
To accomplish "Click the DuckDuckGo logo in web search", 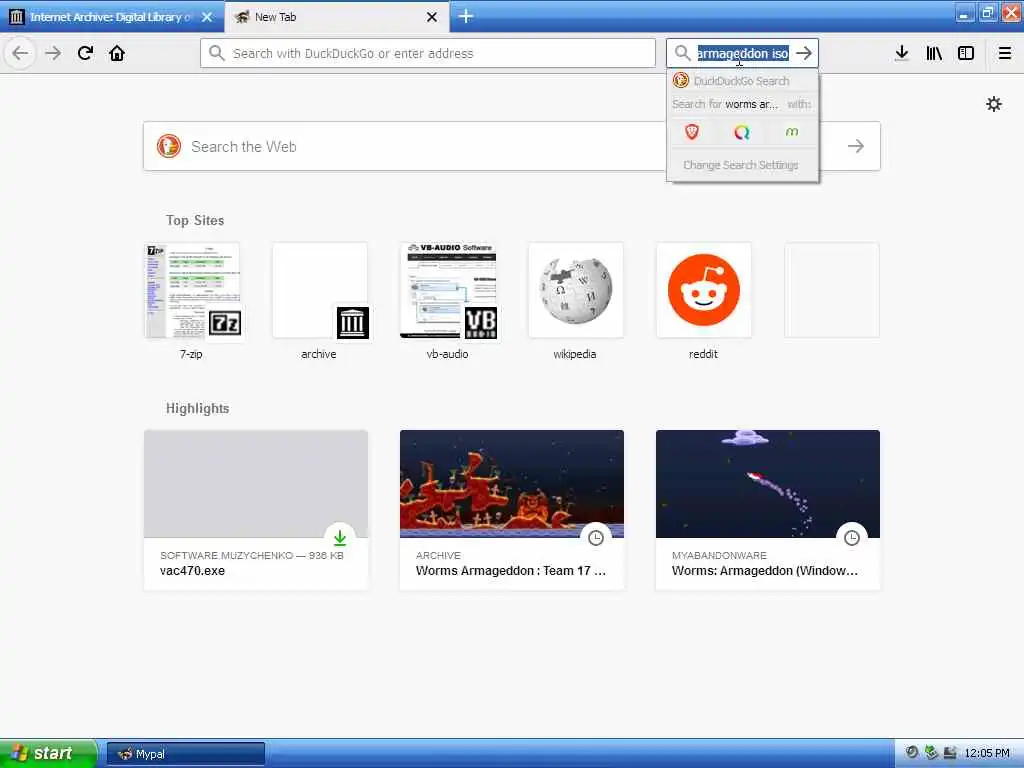I will coord(168,146).
